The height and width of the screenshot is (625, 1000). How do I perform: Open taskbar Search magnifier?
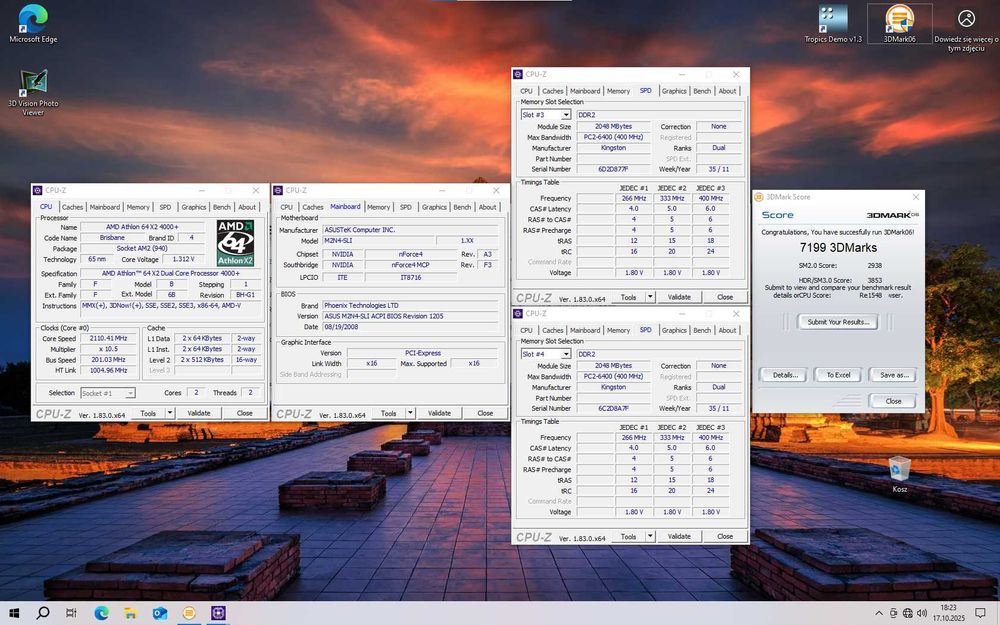click(x=43, y=613)
